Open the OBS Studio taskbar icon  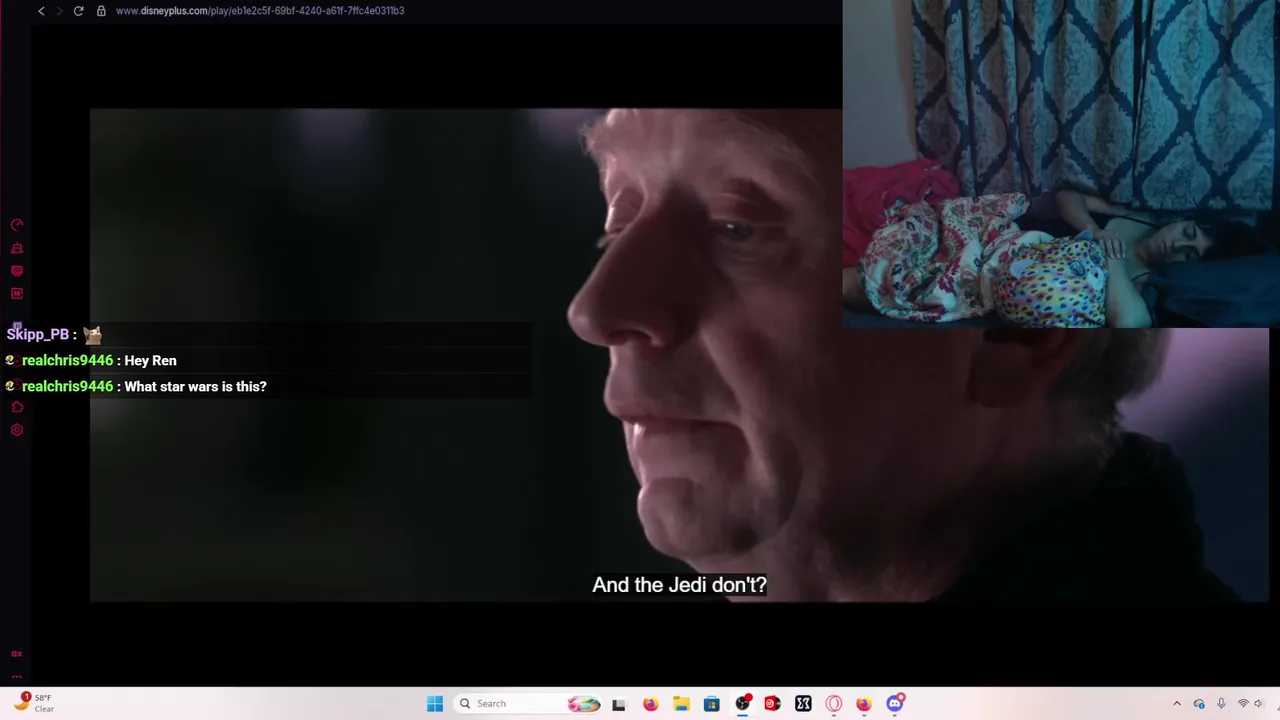(x=742, y=704)
